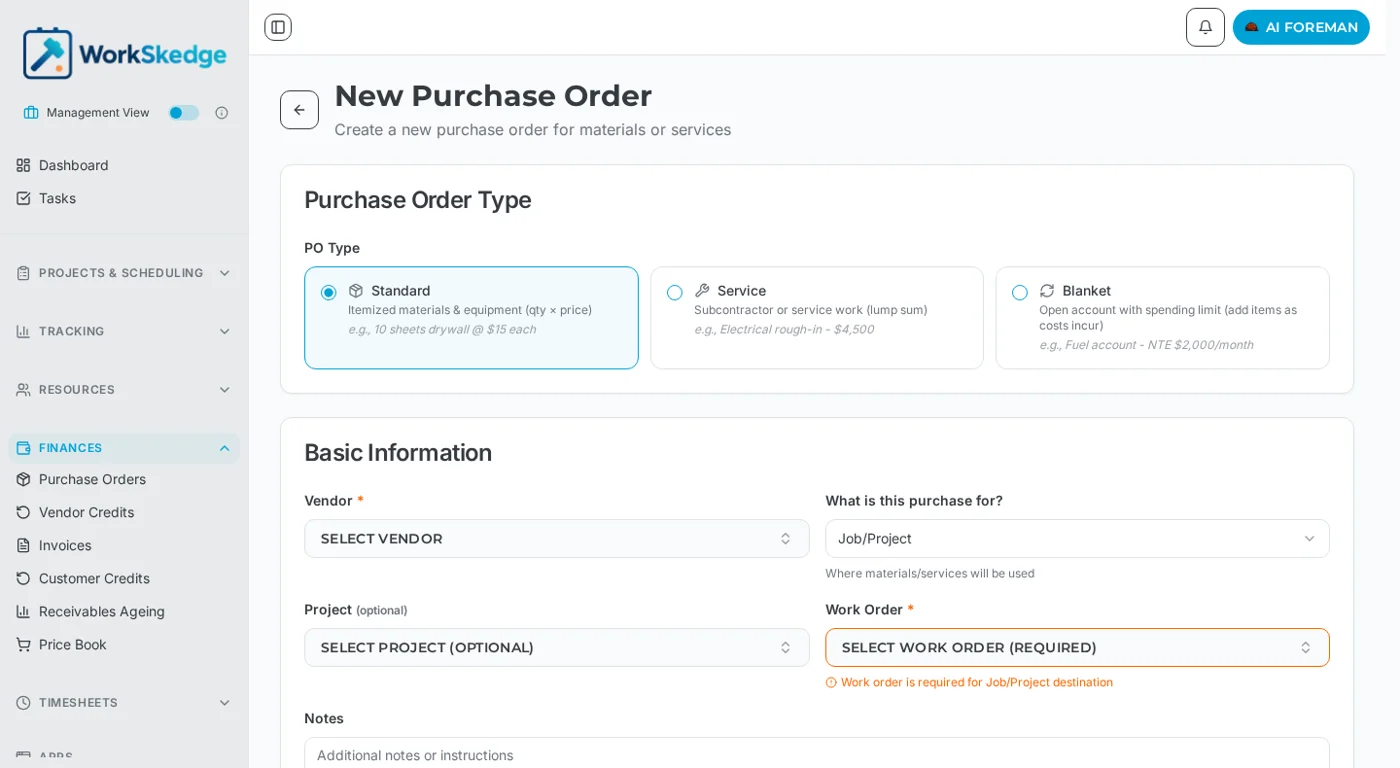Go back using the arrow button
The image size is (1400, 768).
[299, 110]
